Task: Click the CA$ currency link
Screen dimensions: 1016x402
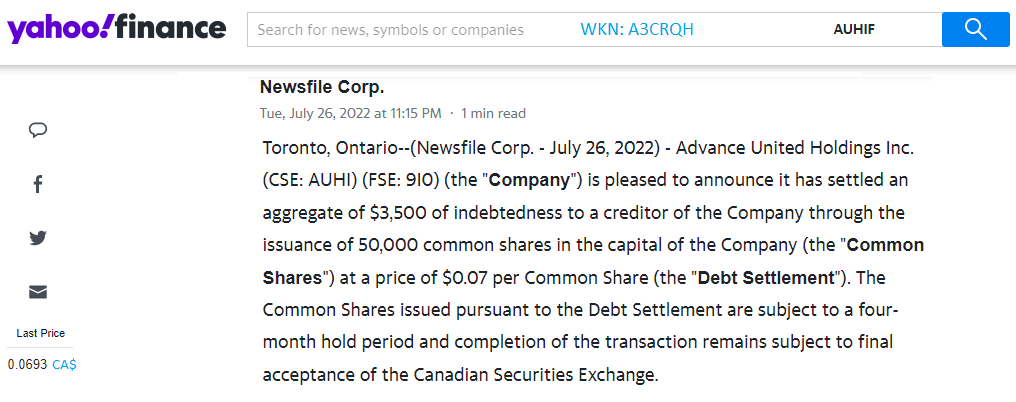Action: pyautogui.click(x=65, y=364)
